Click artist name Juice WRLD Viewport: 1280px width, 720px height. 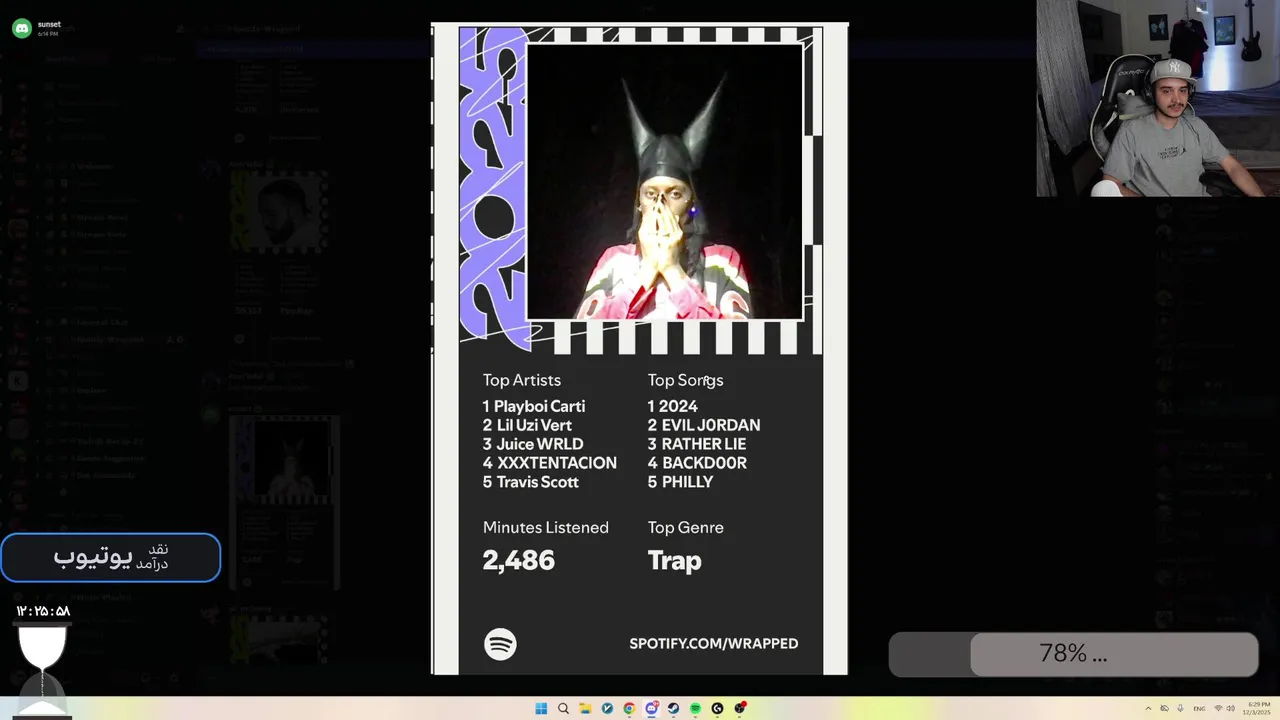tap(540, 444)
